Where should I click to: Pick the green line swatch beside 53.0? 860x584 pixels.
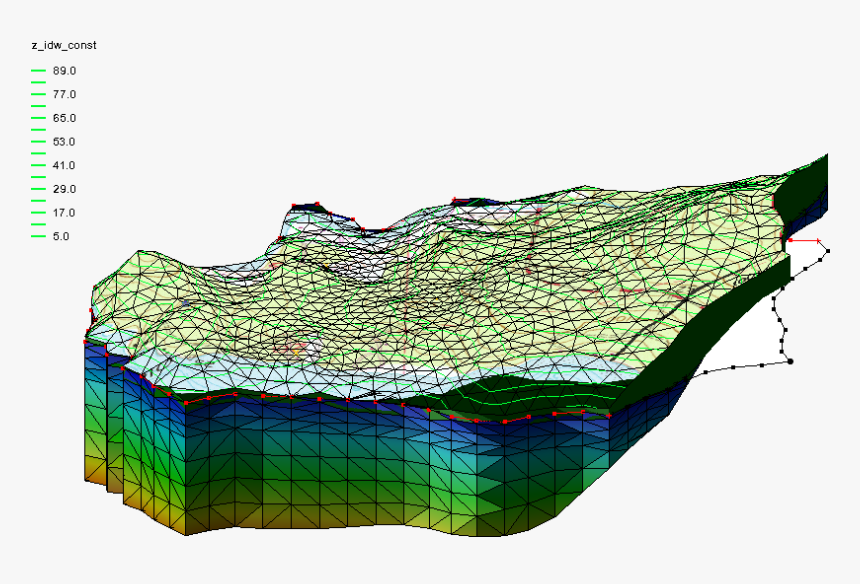39,142
